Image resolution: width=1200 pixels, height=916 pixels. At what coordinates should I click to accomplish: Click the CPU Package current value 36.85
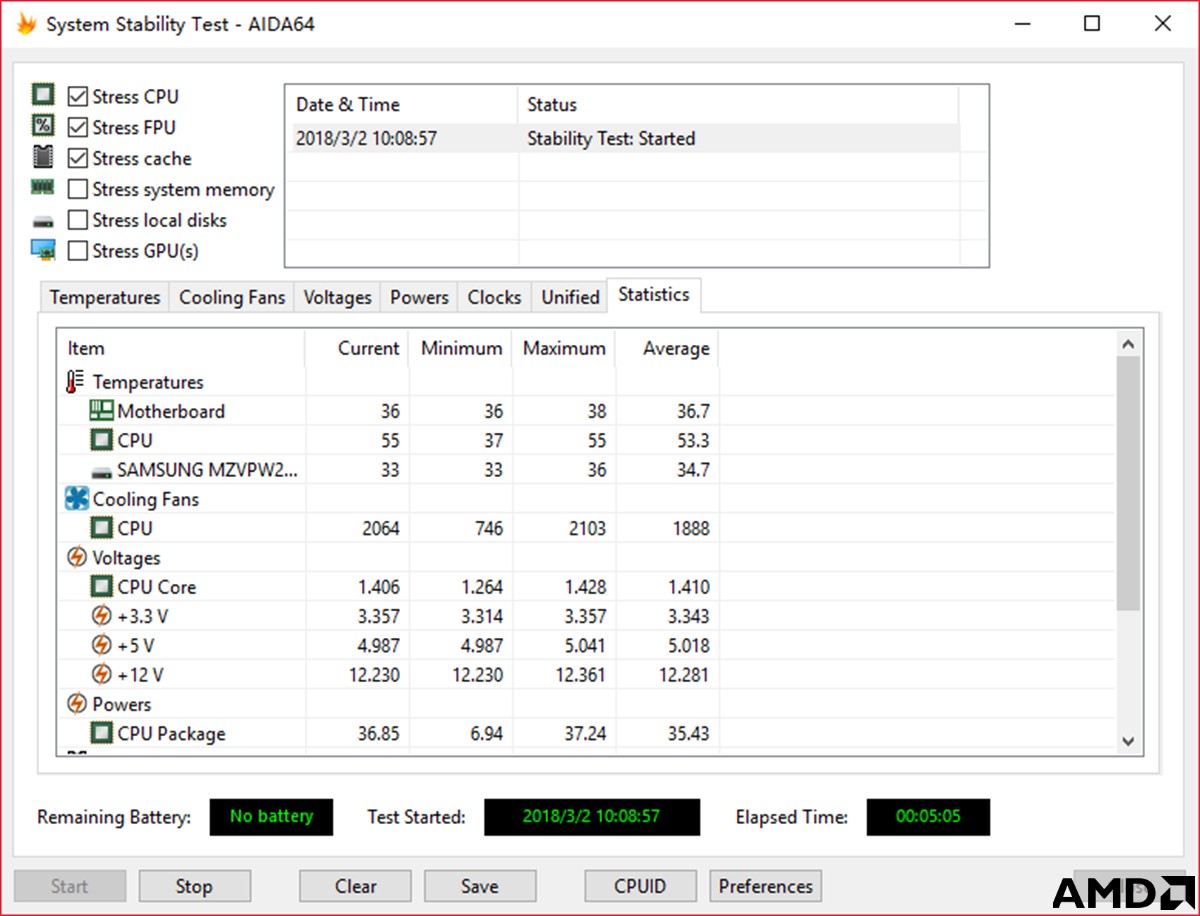pyautogui.click(x=378, y=734)
